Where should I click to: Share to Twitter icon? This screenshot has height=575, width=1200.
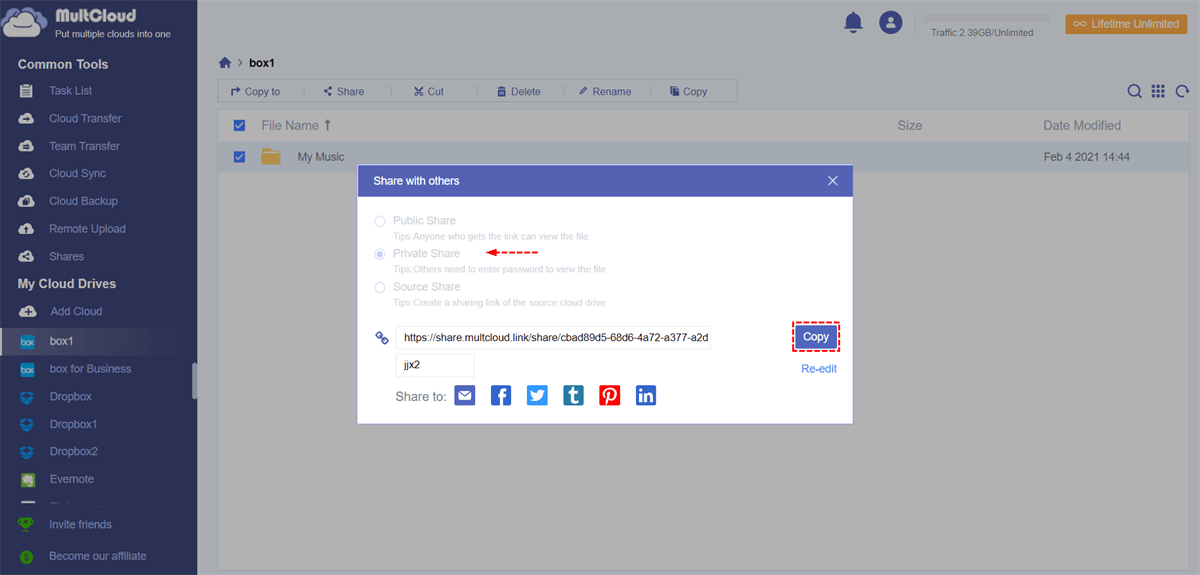tap(537, 396)
